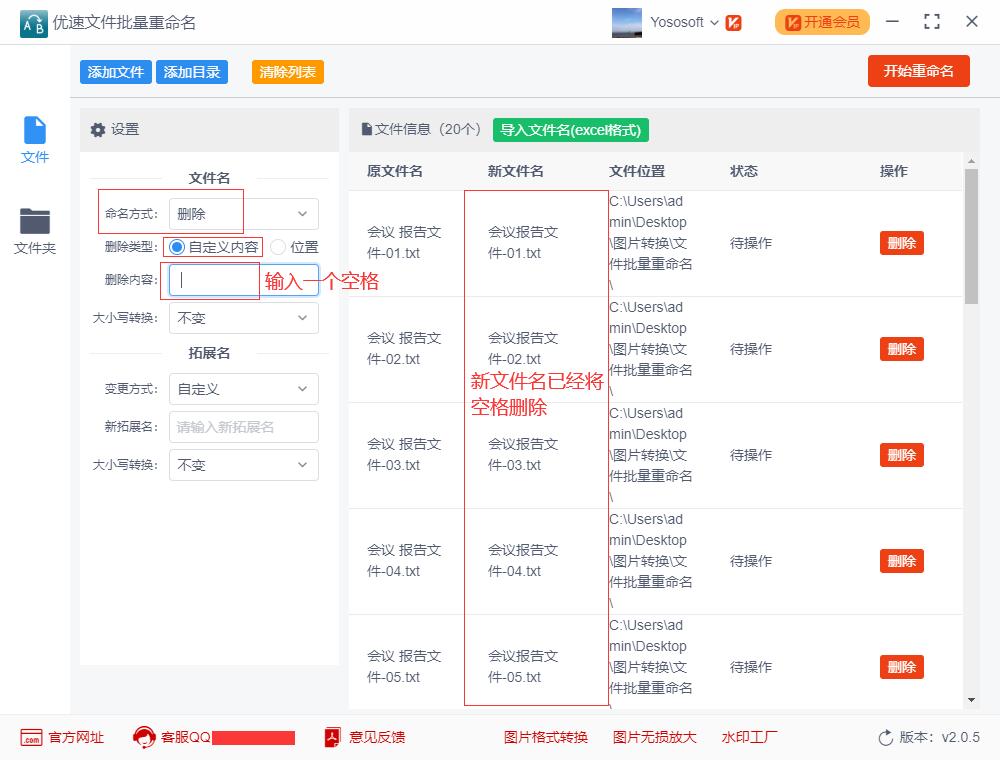This screenshot has width=1000, height=760.
Task: Click the 清除列表 button
Action: 288,72
